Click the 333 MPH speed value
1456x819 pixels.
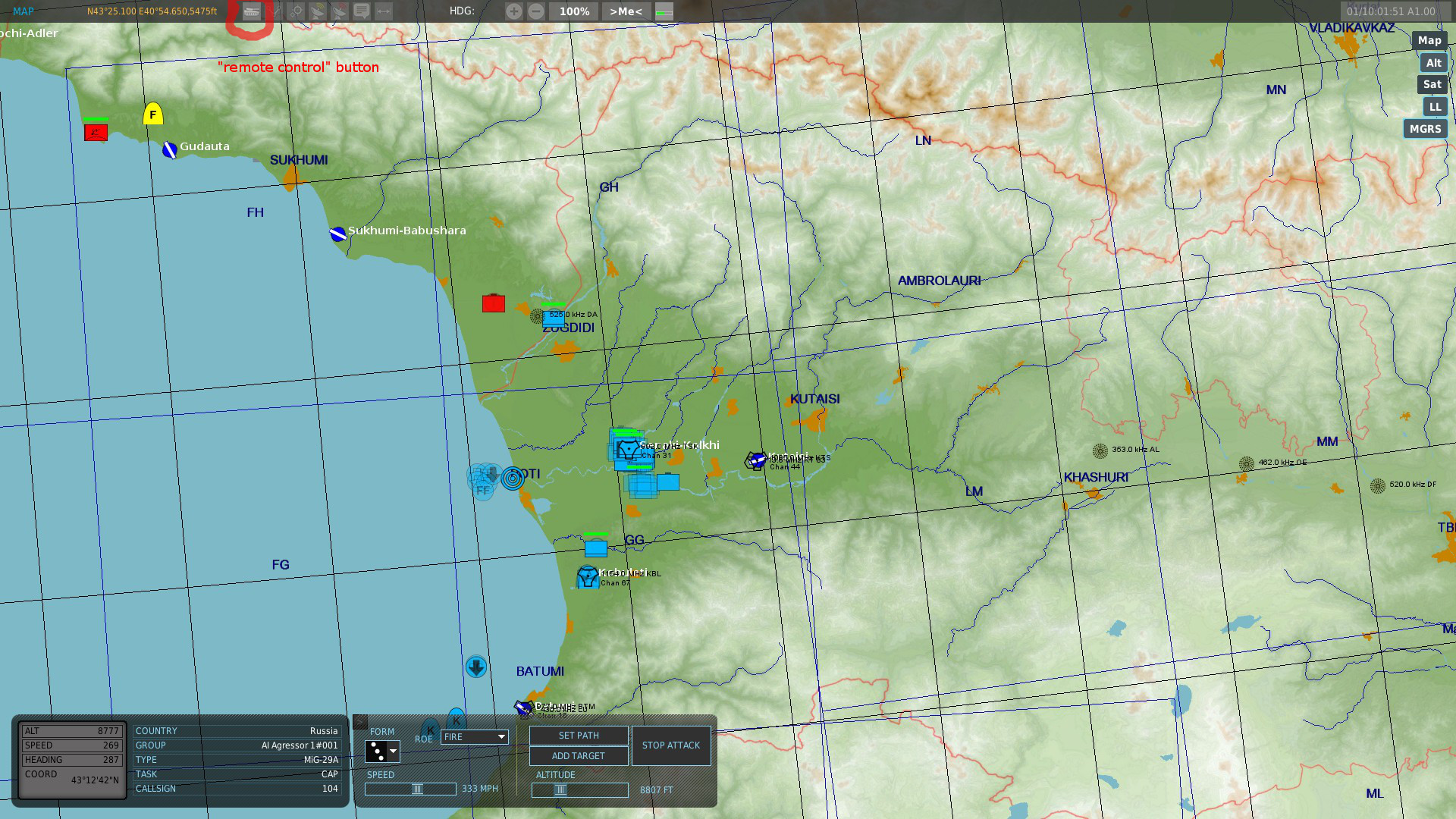(x=480, y=789)
